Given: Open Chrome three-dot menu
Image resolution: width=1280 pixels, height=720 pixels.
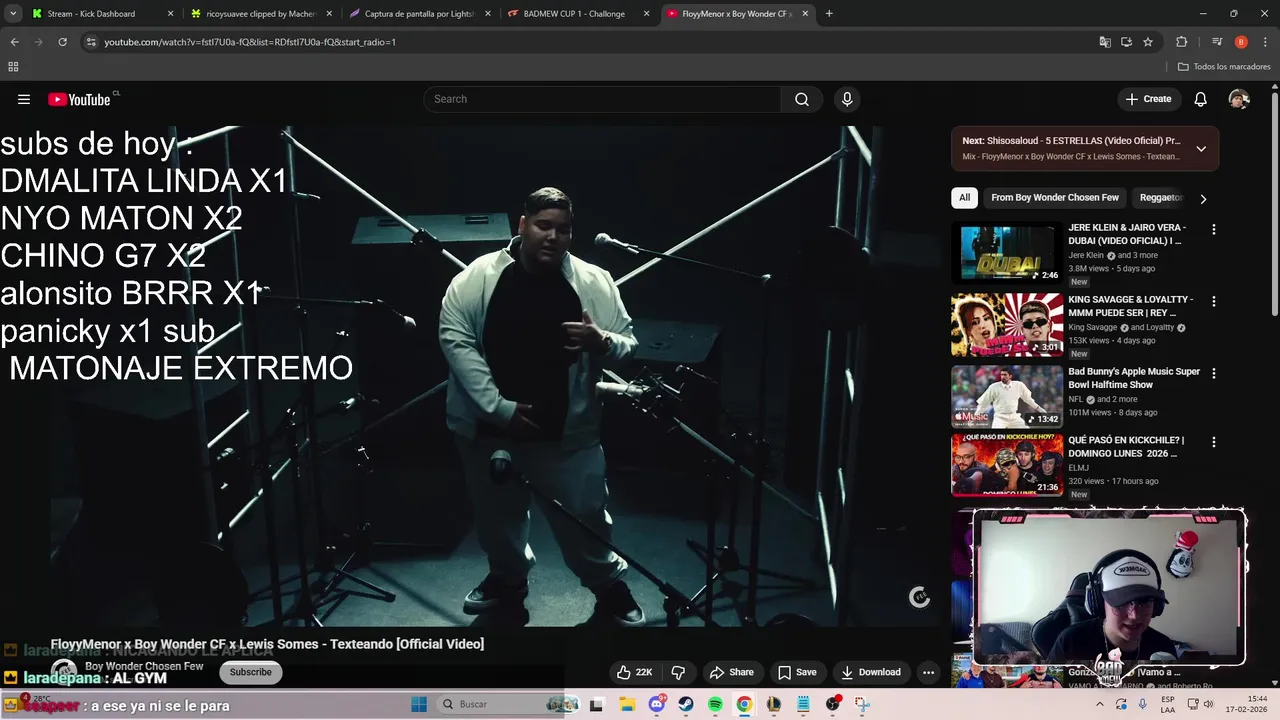Looking at the screenshot, I should click(1264, 42).
